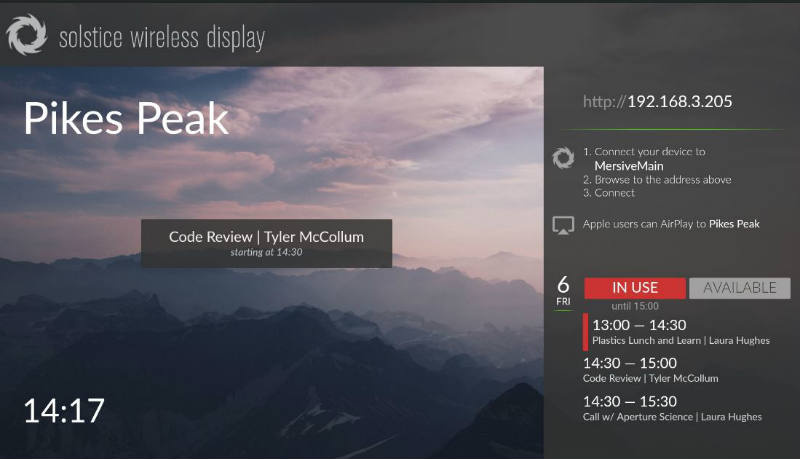800x459 pixels.
Task: Select the red IN USE status badge
Action: coord(635,288)
